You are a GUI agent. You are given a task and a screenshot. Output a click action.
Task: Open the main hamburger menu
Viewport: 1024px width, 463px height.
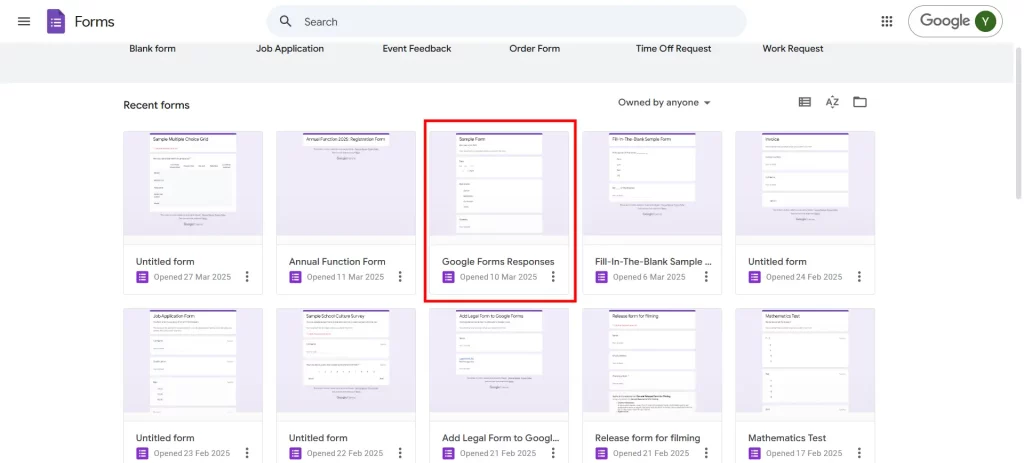(x=24, y=22)
